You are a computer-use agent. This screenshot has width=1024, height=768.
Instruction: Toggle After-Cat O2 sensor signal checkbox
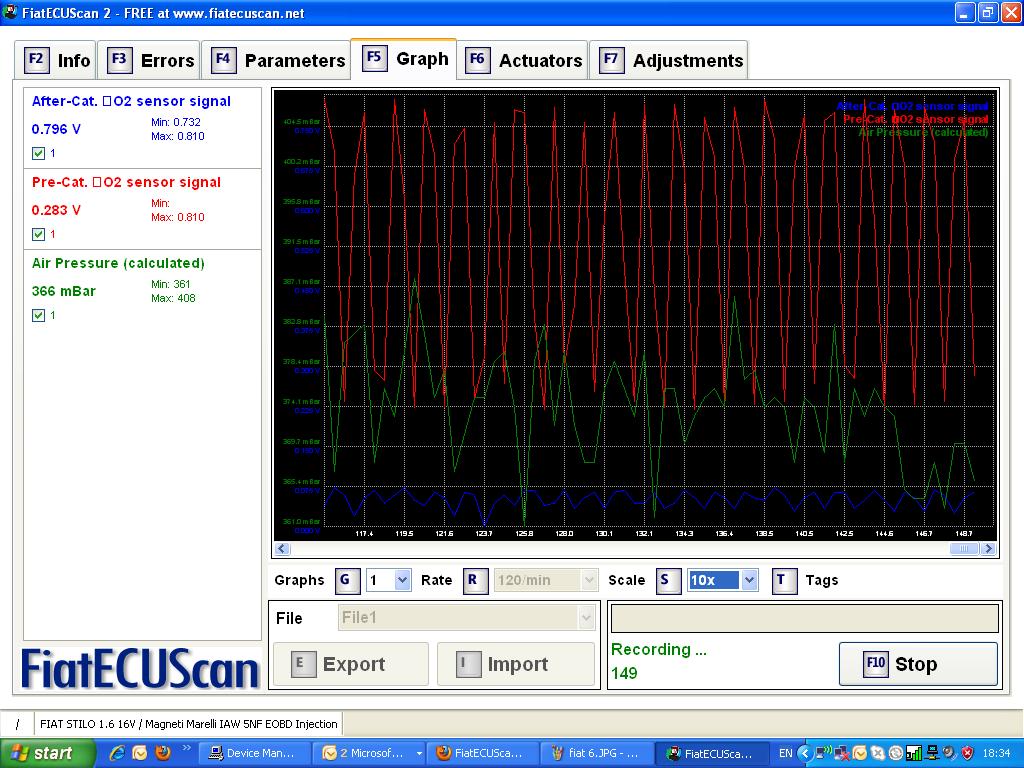pyautogui.click(x=39, y=153)
